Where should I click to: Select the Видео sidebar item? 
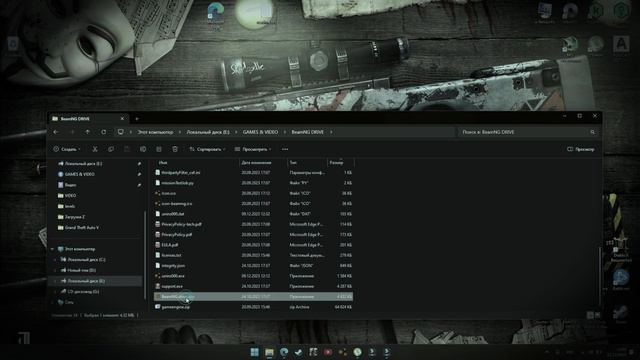[x=70, y=185]
